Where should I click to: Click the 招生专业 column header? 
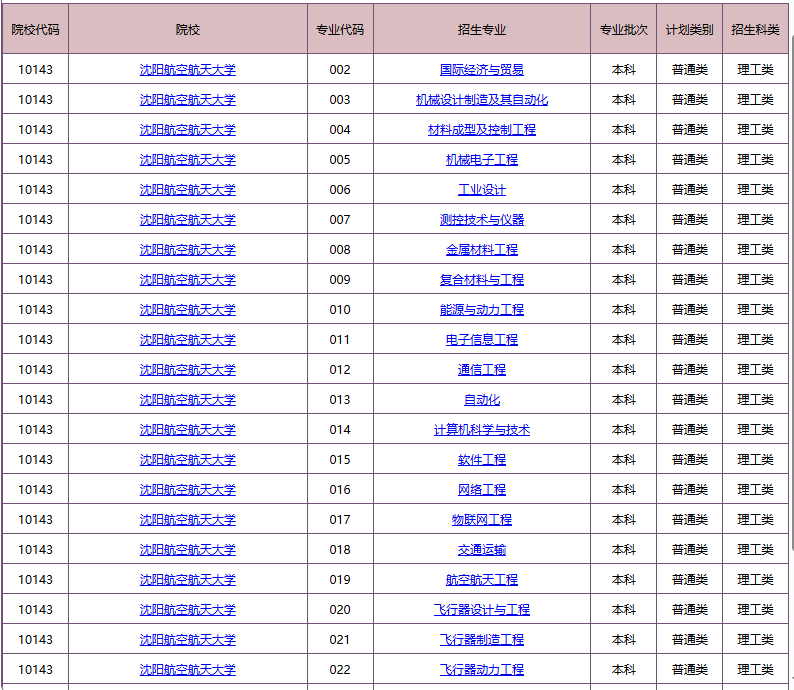coord(481,30)
